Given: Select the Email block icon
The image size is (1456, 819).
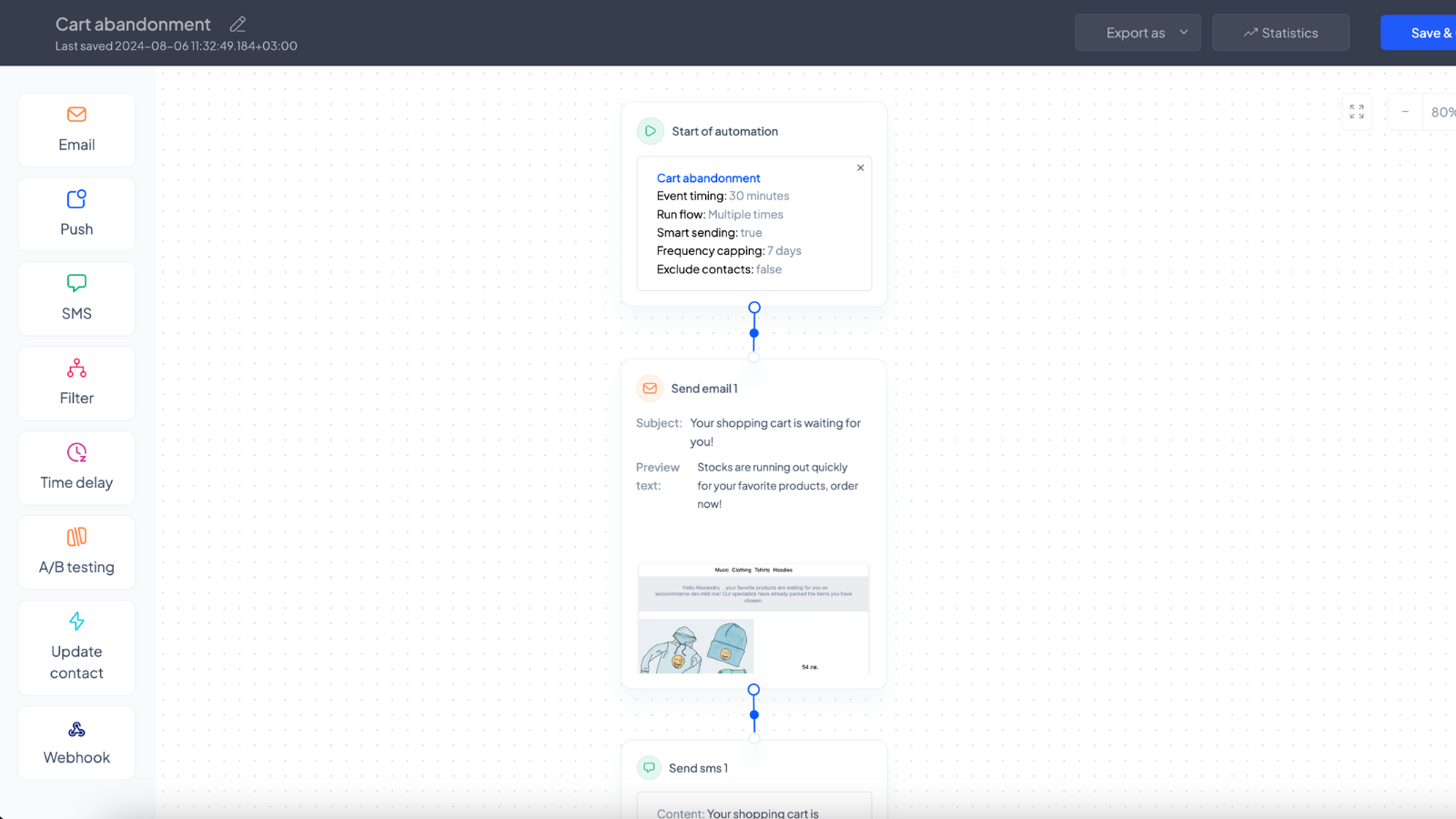Looking at the screenshot, I should [76, 115].
